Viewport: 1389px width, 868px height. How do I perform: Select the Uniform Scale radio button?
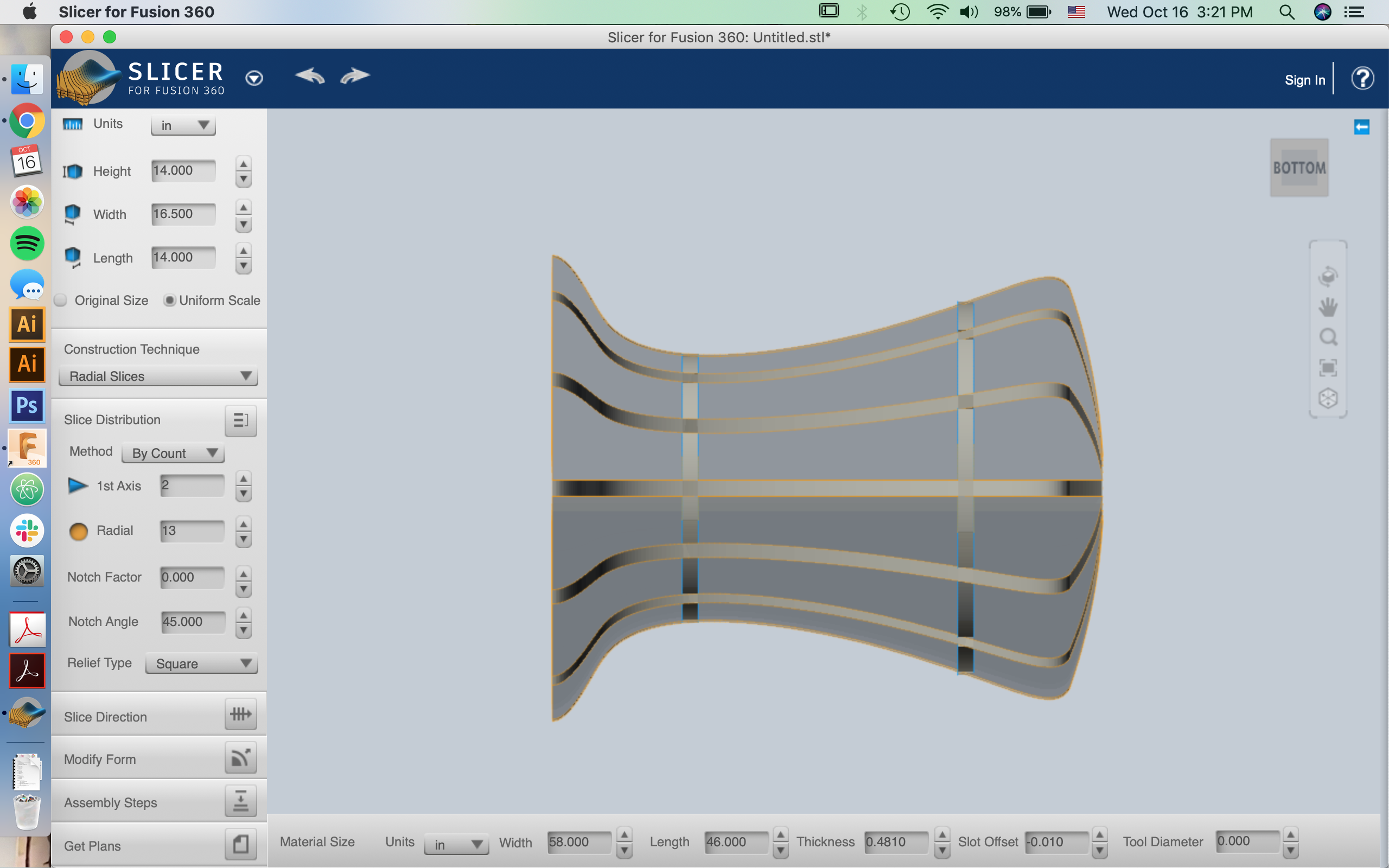pos(169,300)
